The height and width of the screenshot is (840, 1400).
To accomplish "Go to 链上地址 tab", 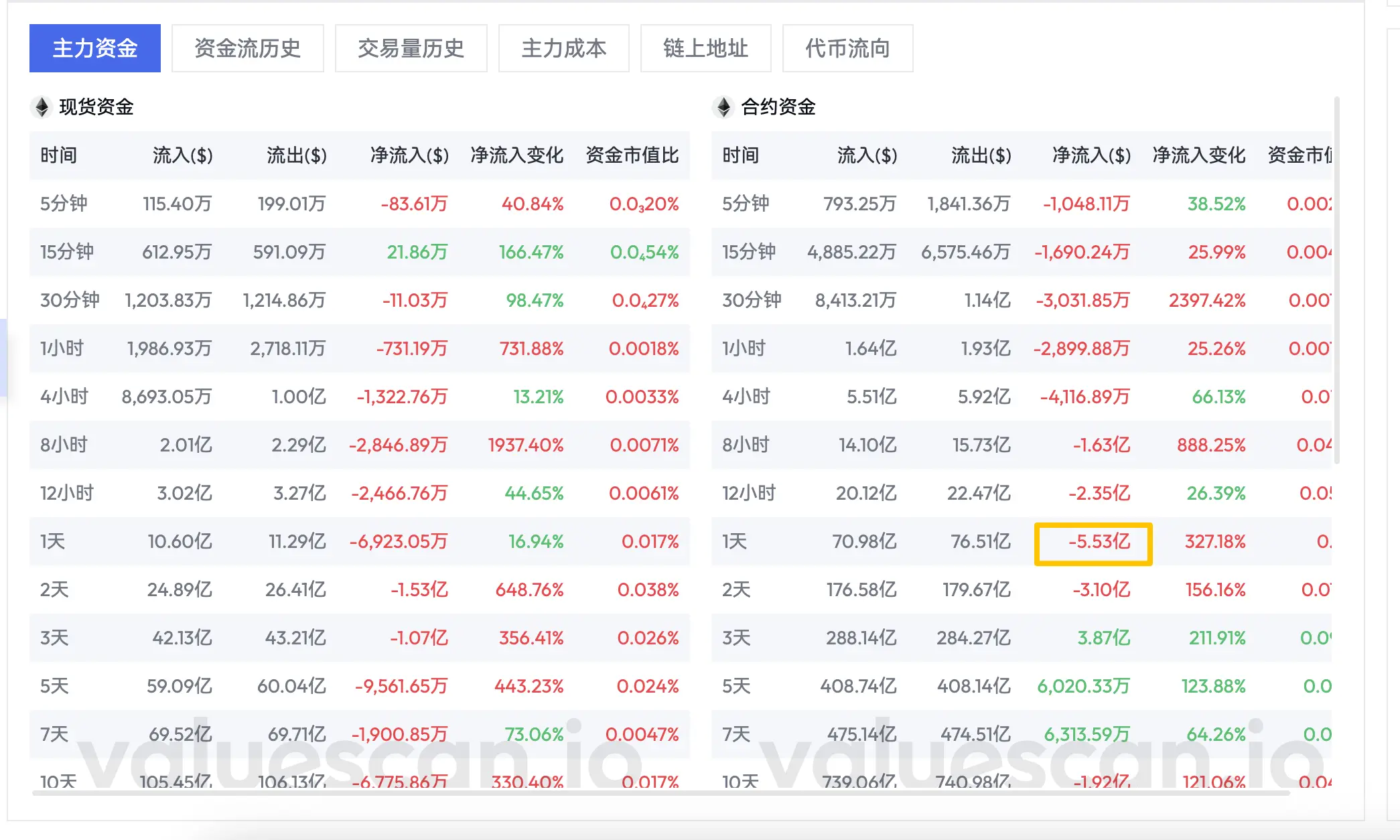I will click(705, 48).
